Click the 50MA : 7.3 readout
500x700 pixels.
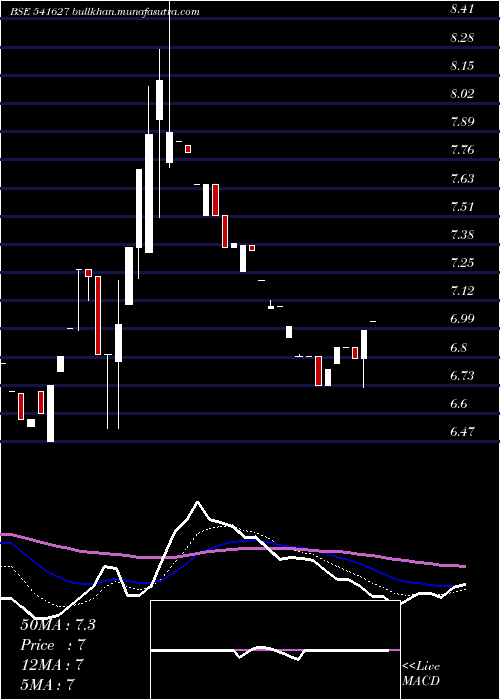[x=58, y=625]
